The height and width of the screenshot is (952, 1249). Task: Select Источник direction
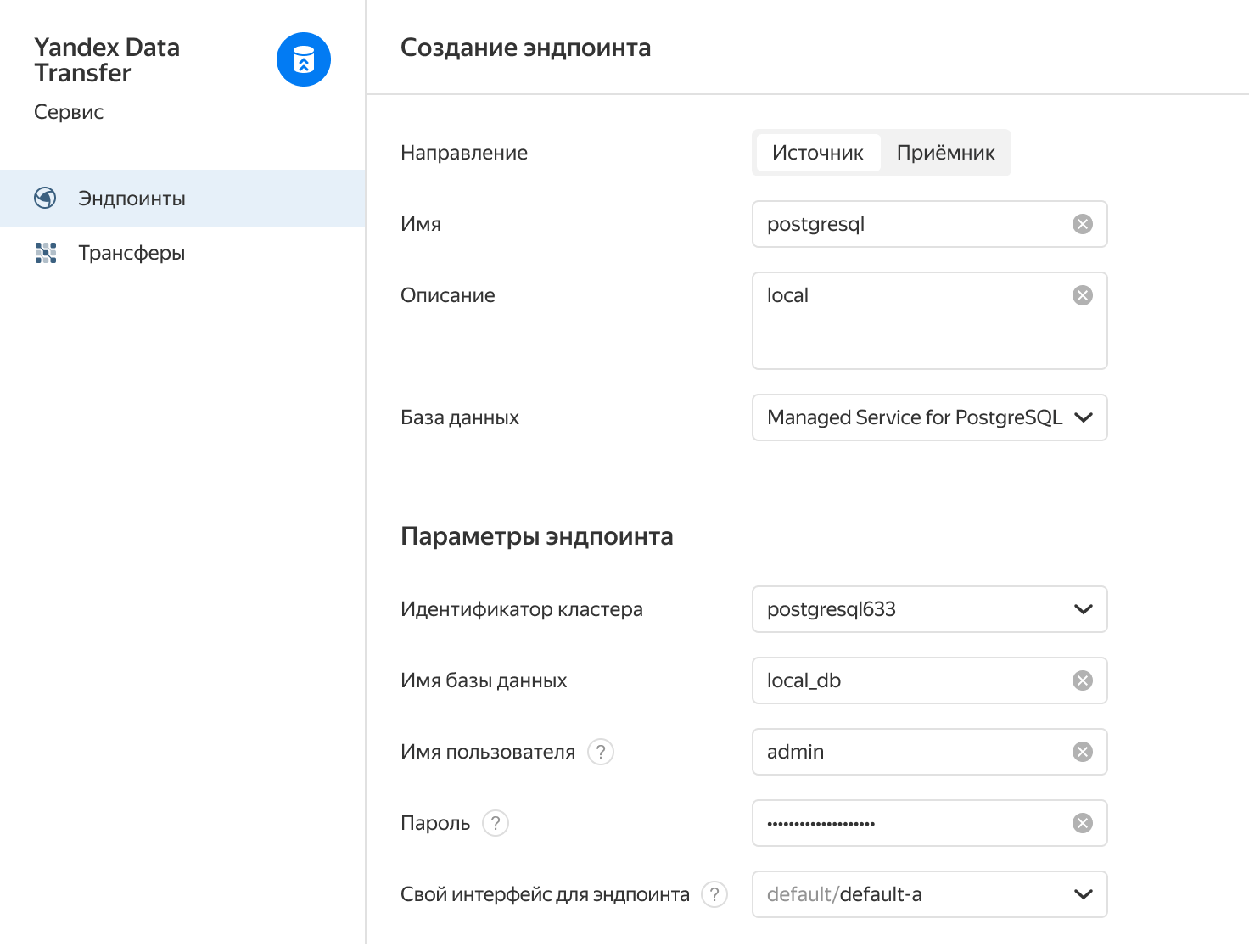pyautogui.click(x=818, y=153)
